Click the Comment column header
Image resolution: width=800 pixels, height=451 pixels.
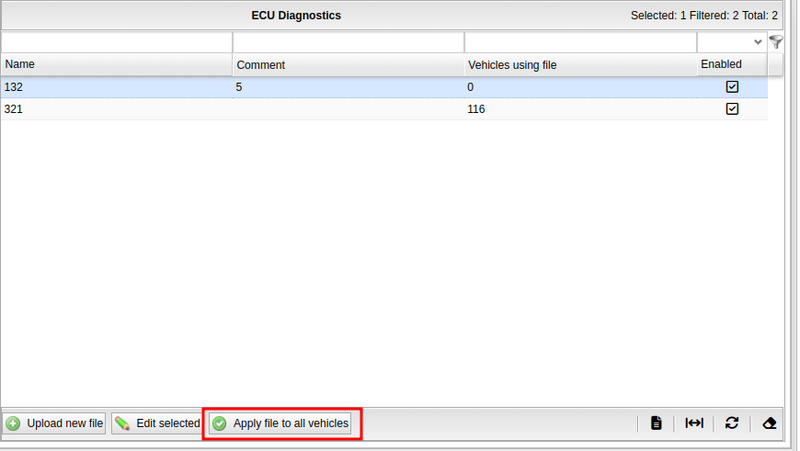coord(348,64)
